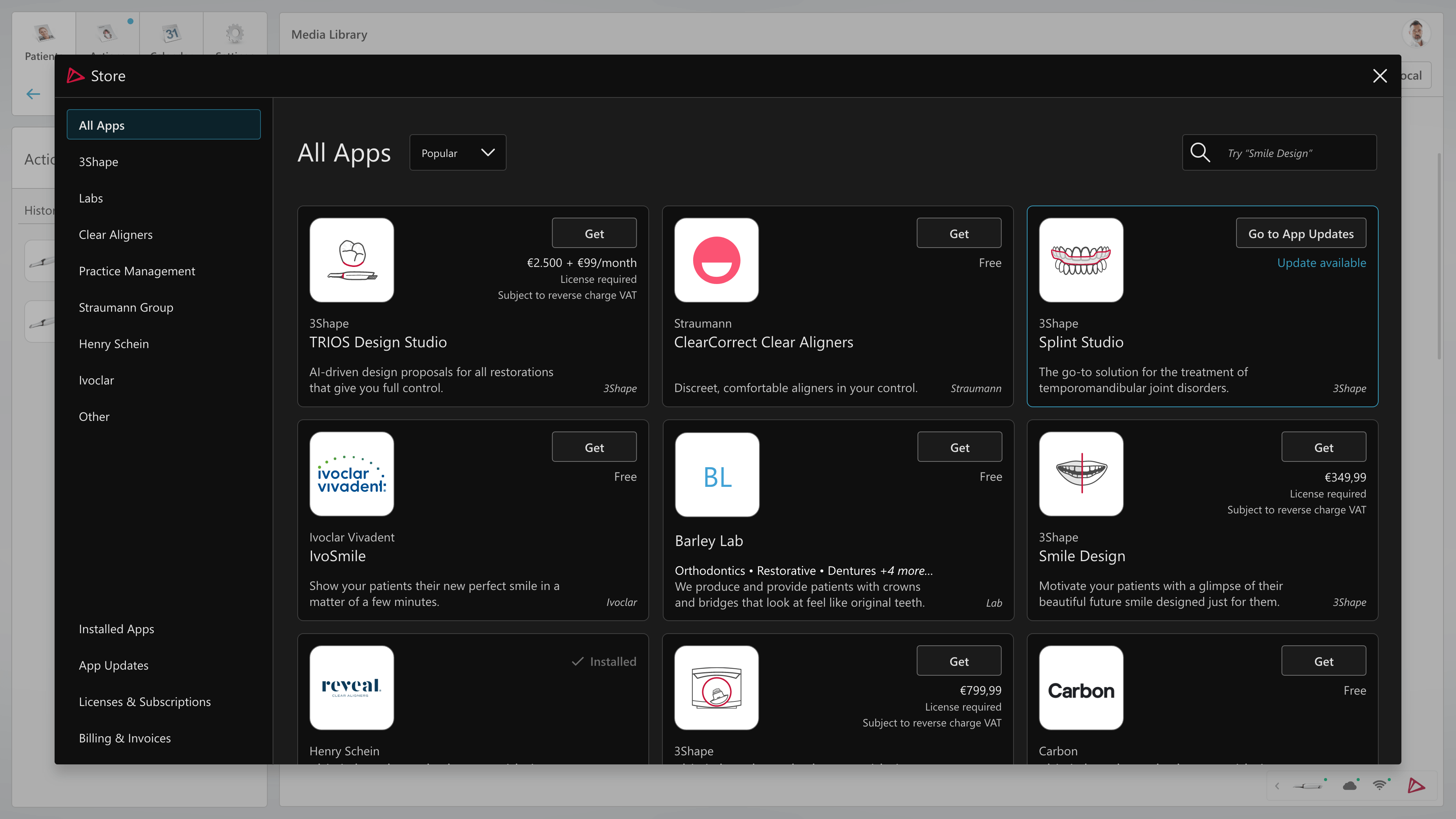Open the Smile Design app icon

tap(1081, 474)
